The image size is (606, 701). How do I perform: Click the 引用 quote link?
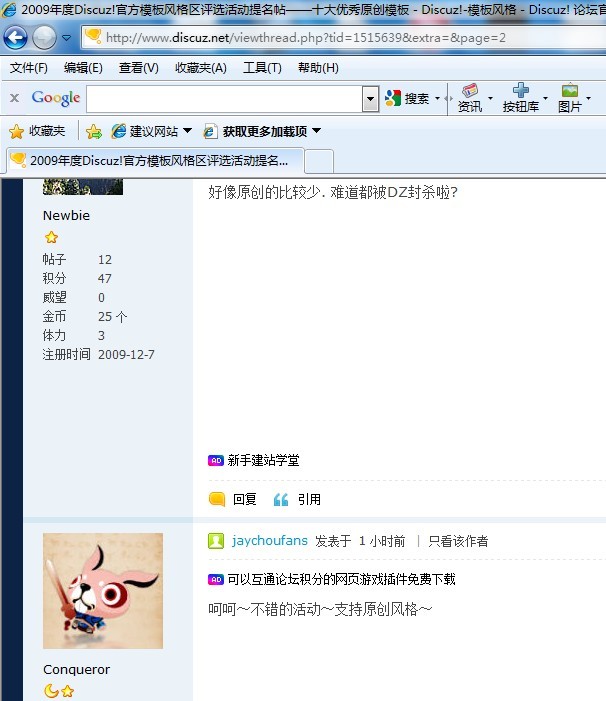[309, 499]
